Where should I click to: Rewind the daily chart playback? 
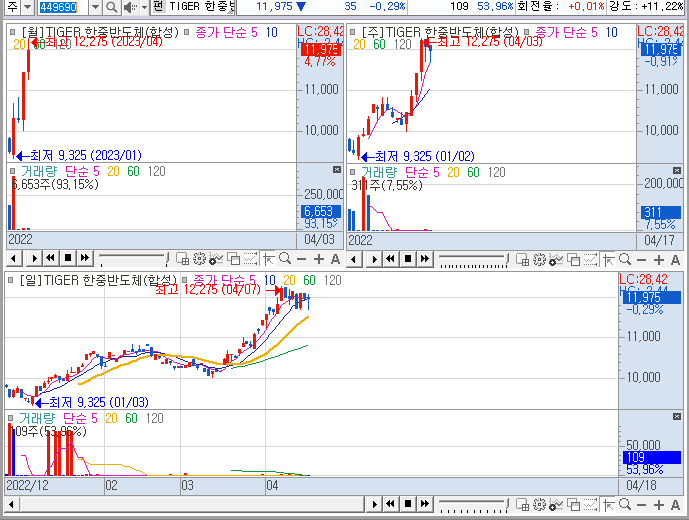pyautogui.click(x=391, y=504)
